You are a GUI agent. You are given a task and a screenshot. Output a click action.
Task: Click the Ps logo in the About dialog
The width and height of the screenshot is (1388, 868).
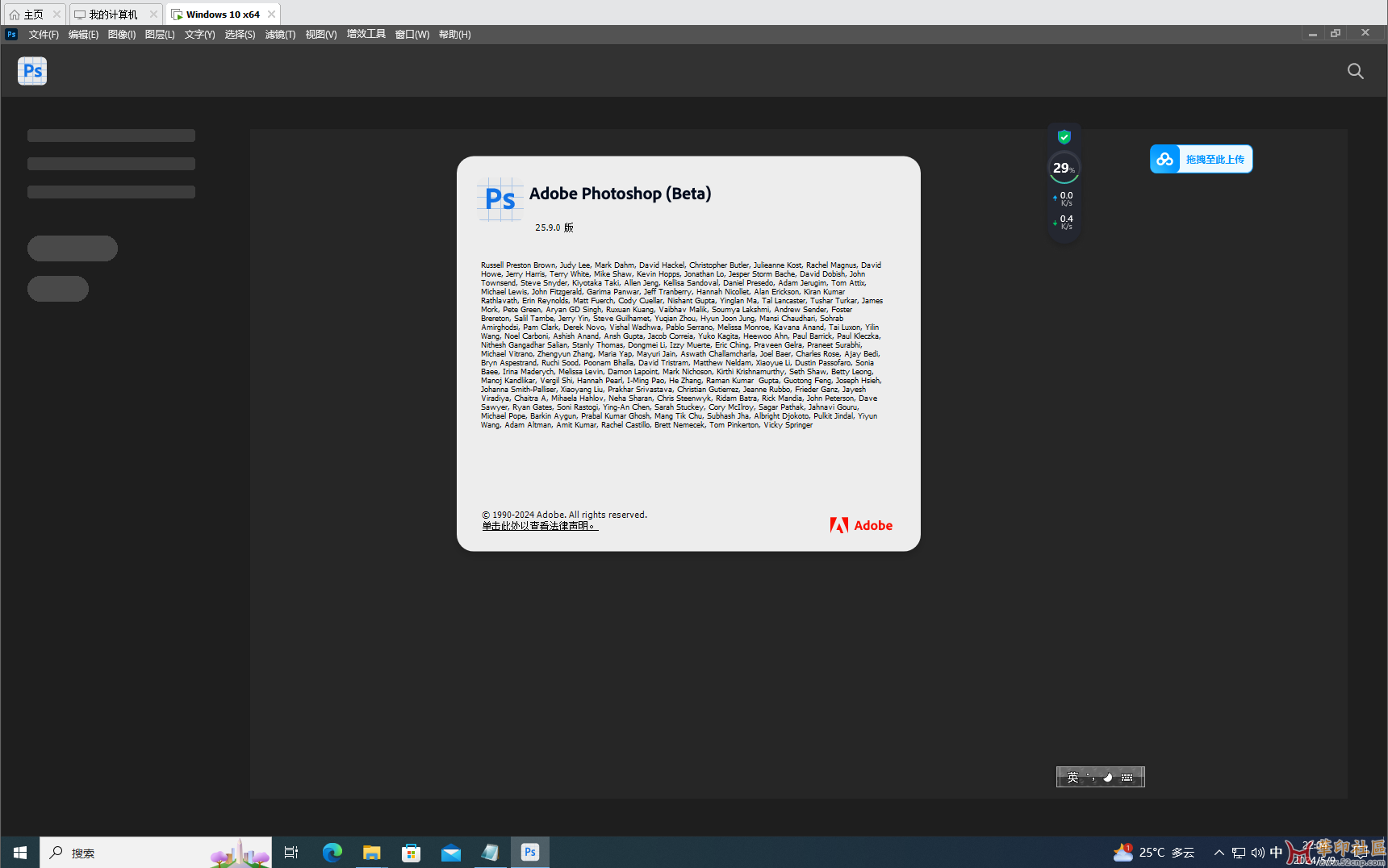[x=500, y=198]
